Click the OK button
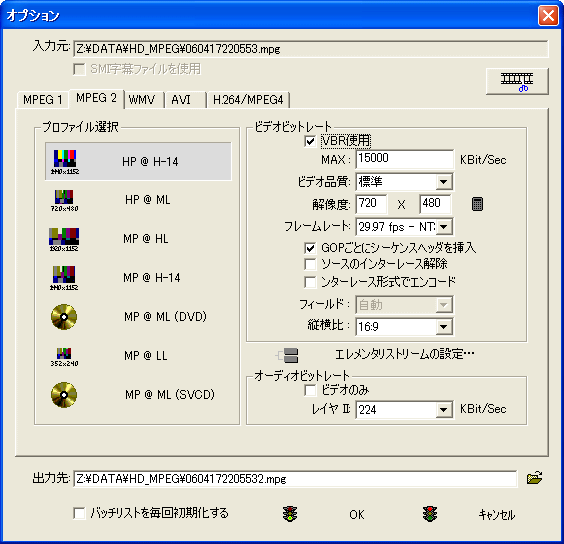The height and width of the screenshot is (544, 564). 356,514
